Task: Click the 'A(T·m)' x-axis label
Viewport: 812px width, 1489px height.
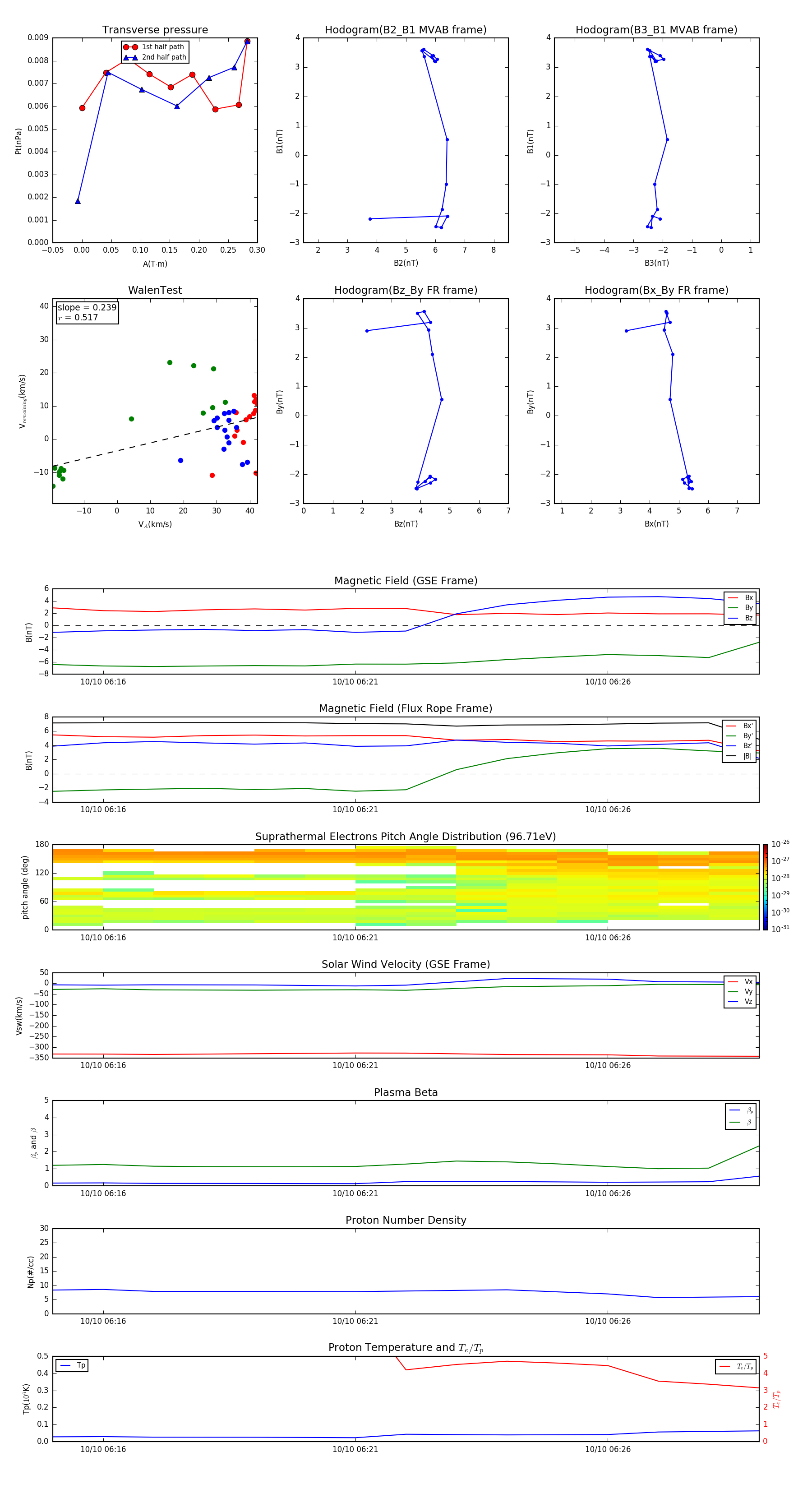Action: coord(155,264)
